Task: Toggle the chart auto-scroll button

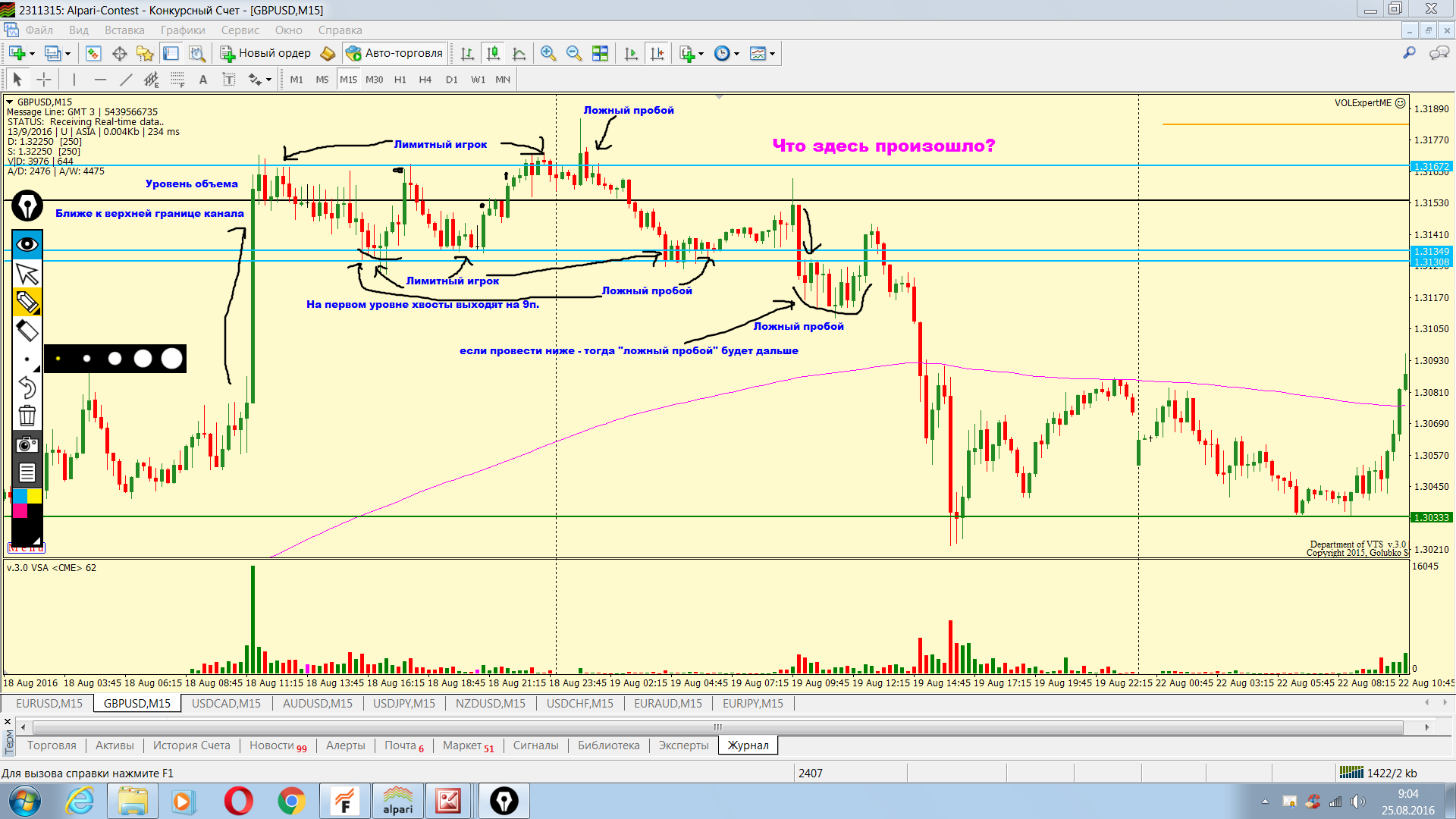Action: (x=631, y=53)
